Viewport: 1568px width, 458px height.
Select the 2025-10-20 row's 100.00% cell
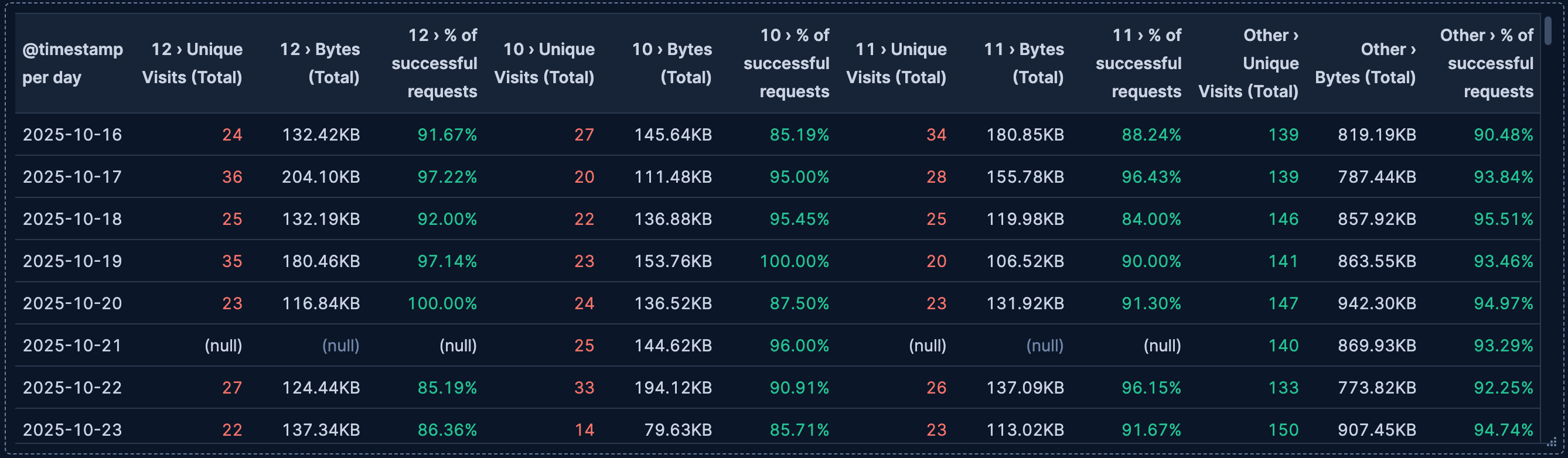(x=442, y=303)
